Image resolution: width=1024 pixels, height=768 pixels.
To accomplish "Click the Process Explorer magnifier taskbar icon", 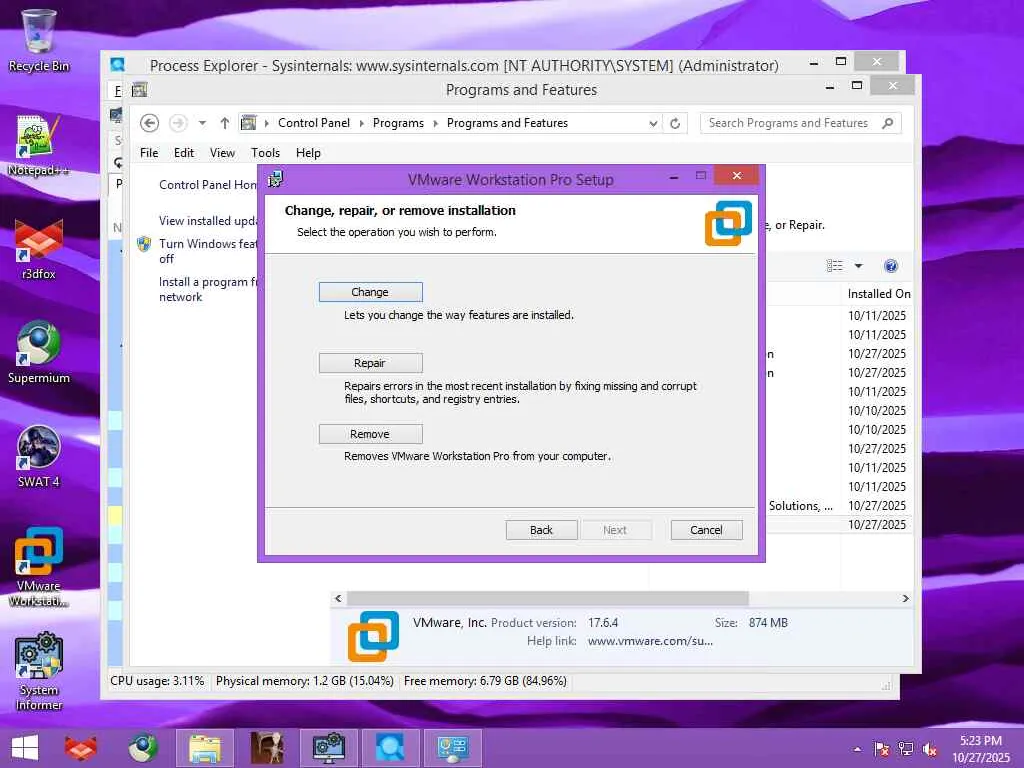I will tap(391, 748).
